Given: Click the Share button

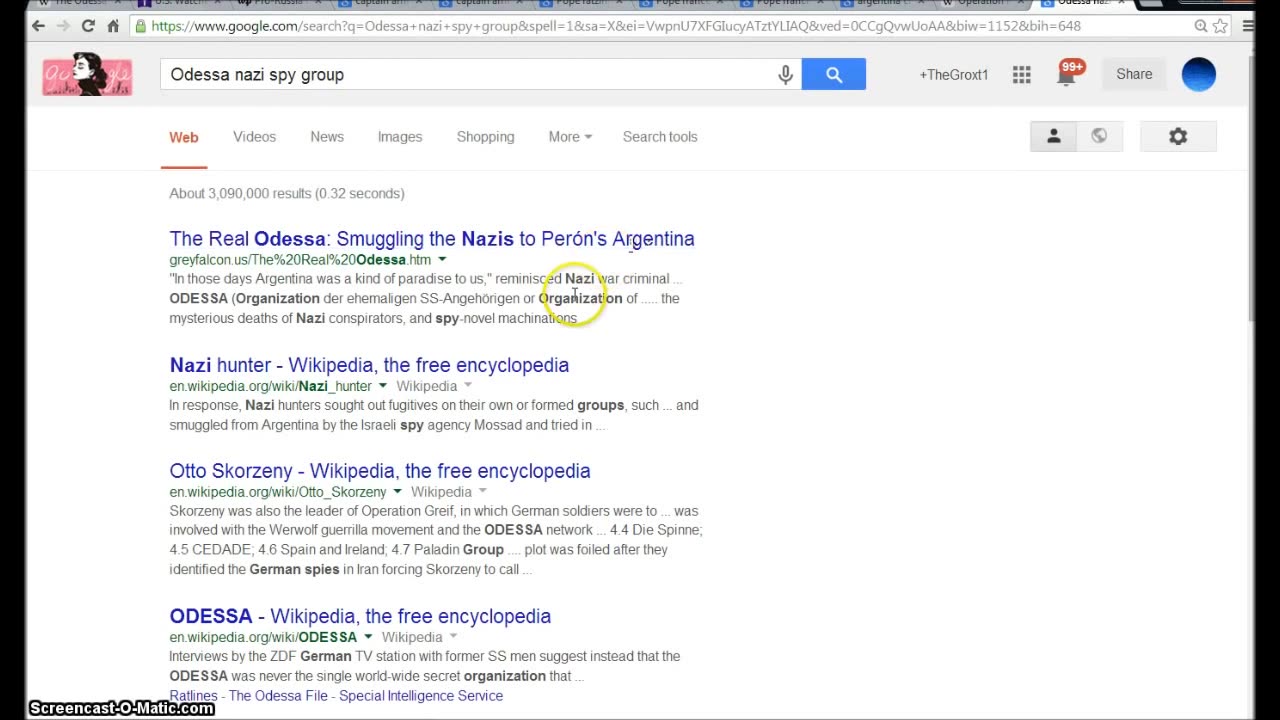Looking at the screenshot, I should 1134,74.
